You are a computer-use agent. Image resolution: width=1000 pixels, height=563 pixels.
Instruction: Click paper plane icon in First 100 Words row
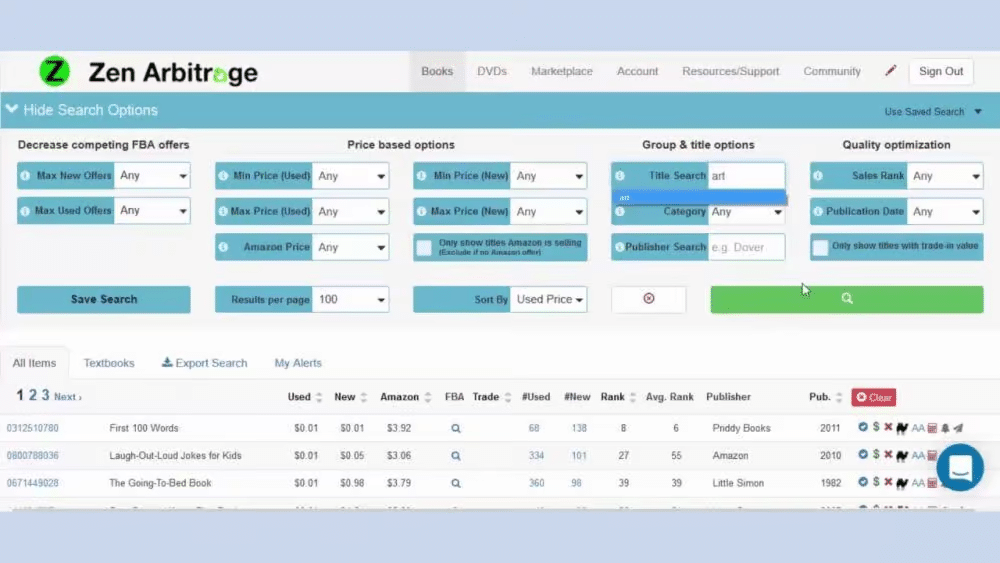point(958,428)
